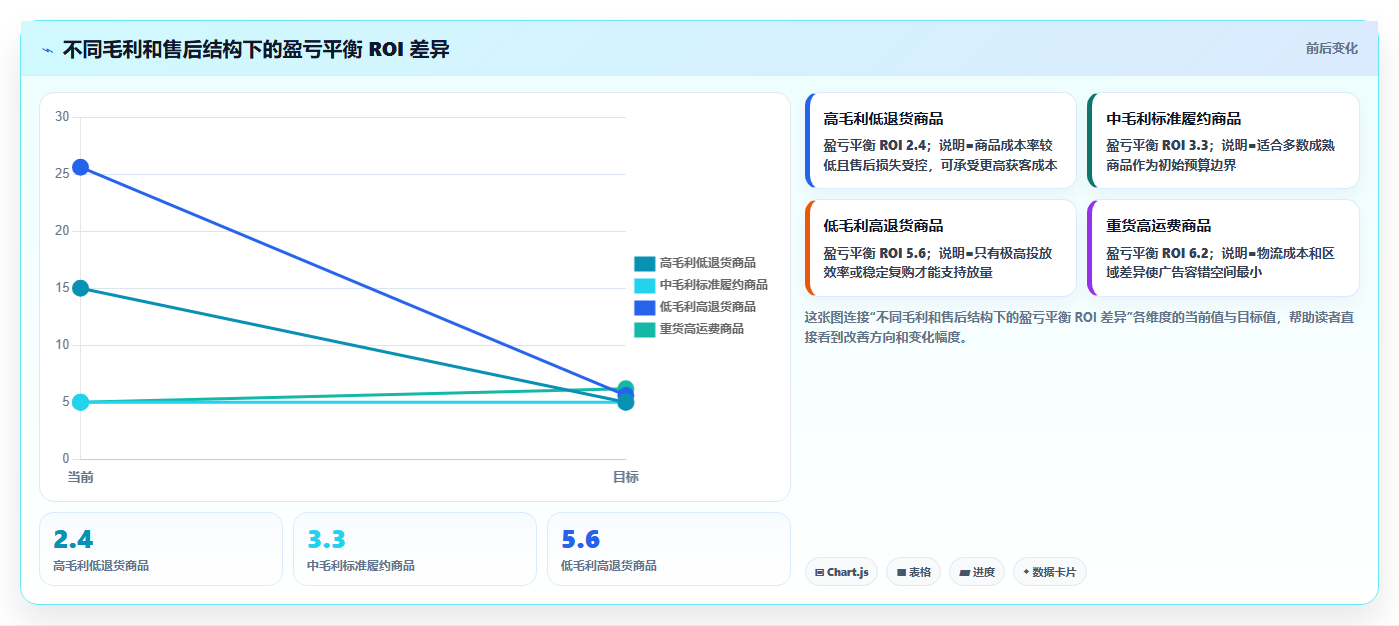
Task: Click the 前后变化 label
Action: [1331, 48]
